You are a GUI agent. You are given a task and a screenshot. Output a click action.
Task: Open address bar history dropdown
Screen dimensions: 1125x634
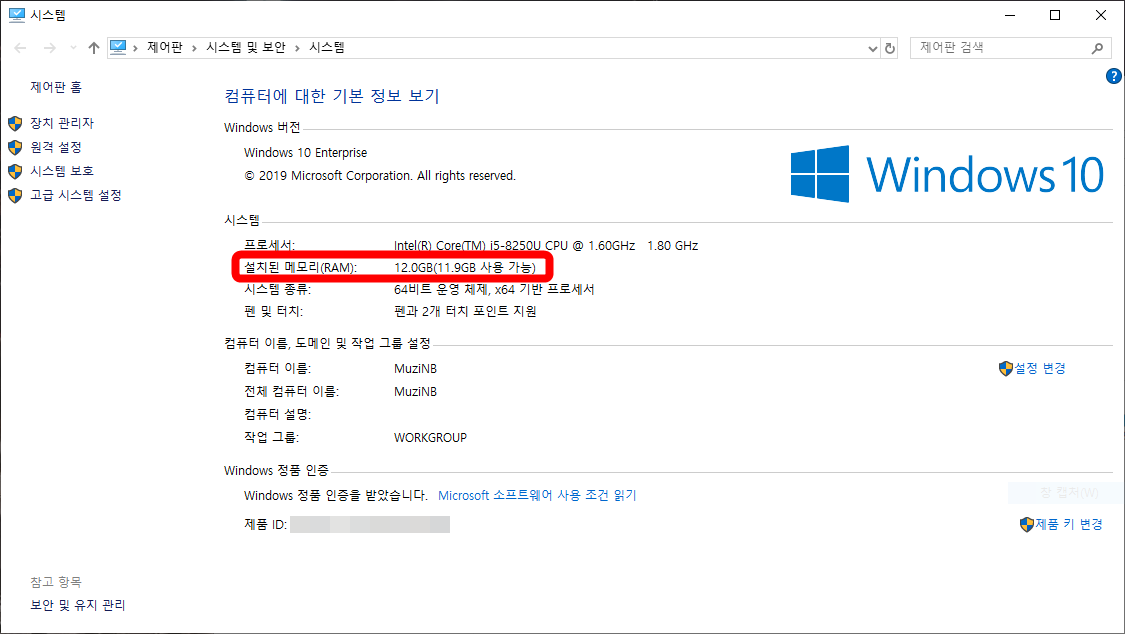pos(872,48)
